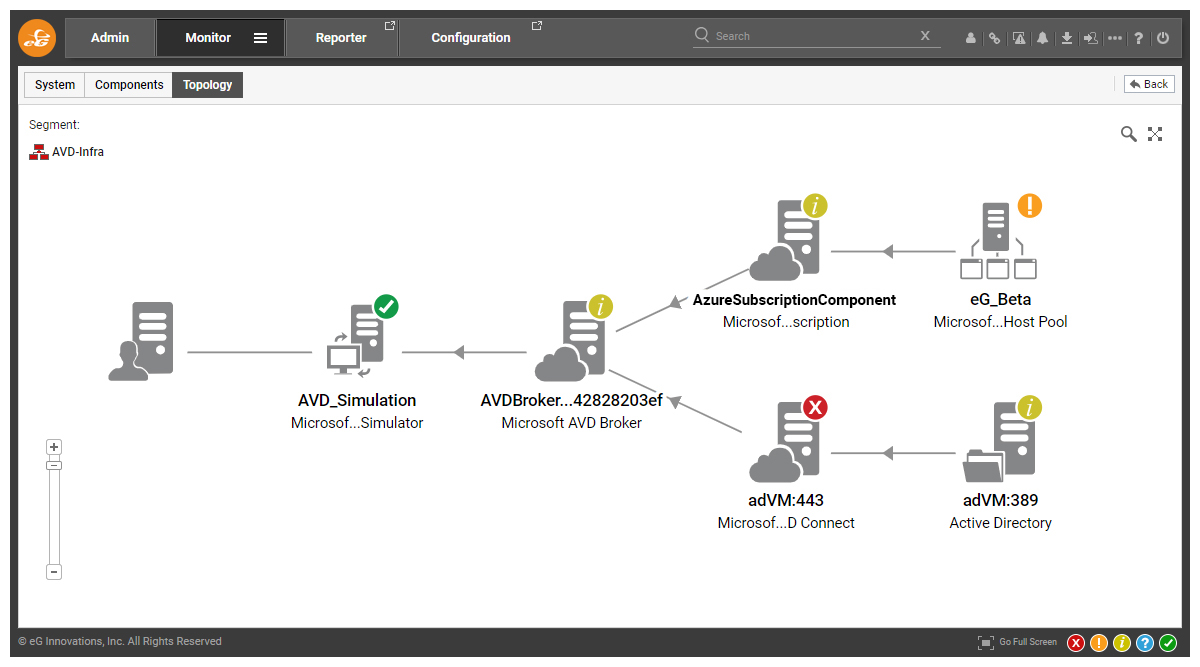Click the topology search magnifier icon

tap(1129, 134)
